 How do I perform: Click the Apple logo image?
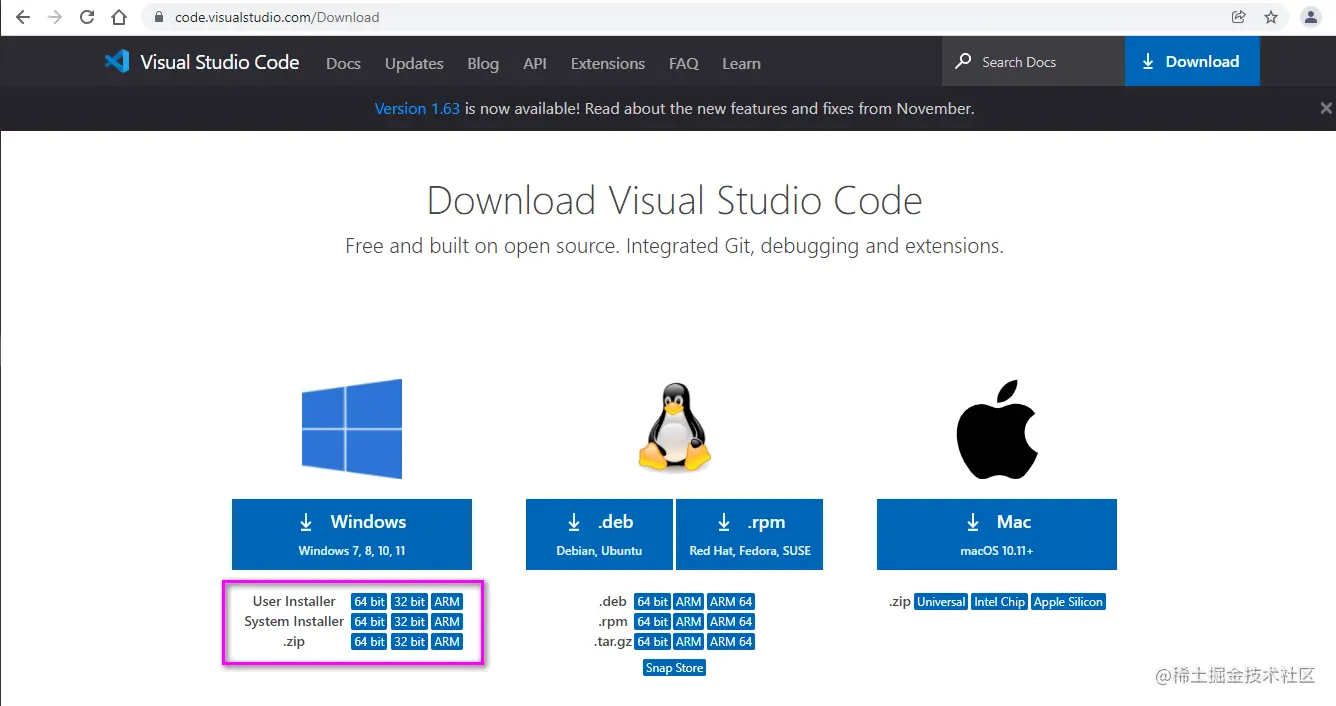point(997,429)
